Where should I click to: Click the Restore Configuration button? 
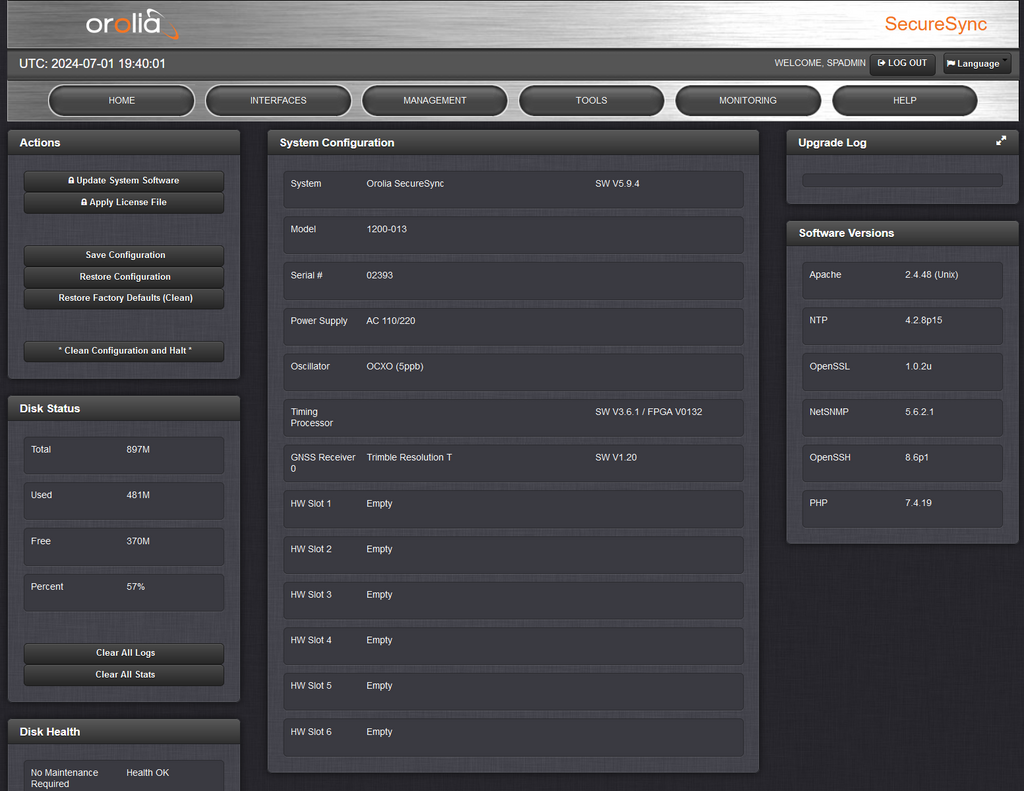click(124, 277)
